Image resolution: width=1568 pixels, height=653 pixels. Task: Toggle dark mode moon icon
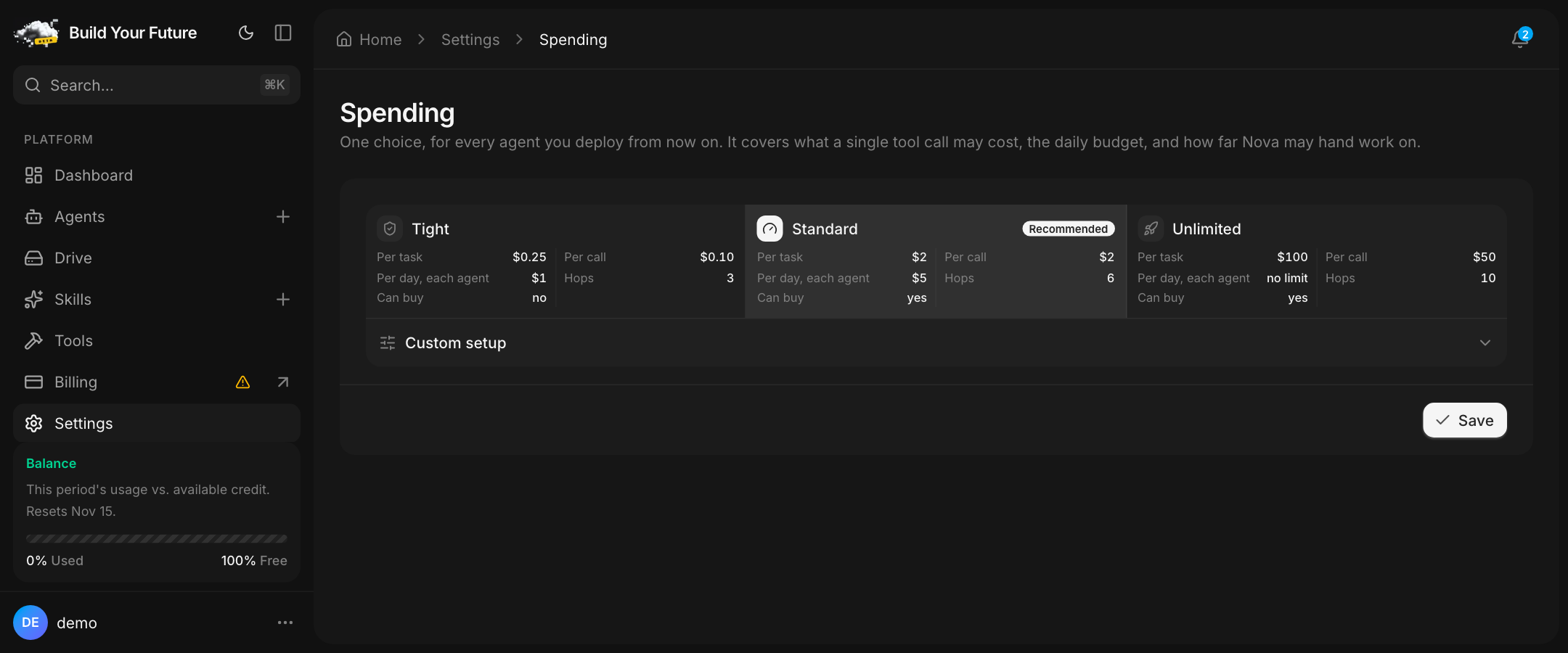[x=246, y=33]
